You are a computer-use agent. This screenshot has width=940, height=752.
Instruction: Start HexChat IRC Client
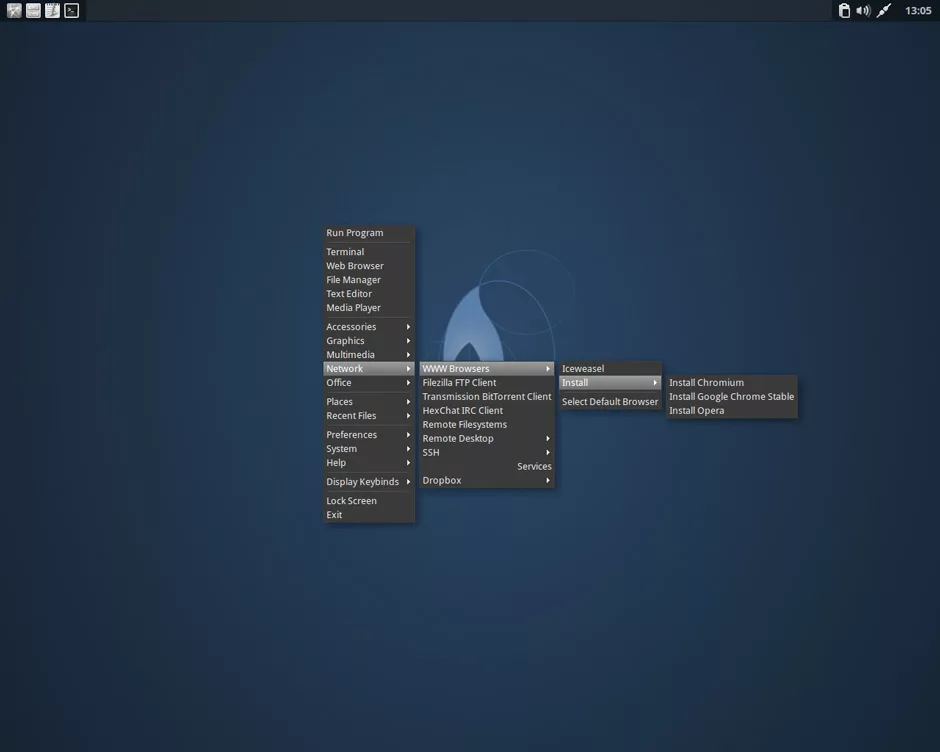click(487, 411)
